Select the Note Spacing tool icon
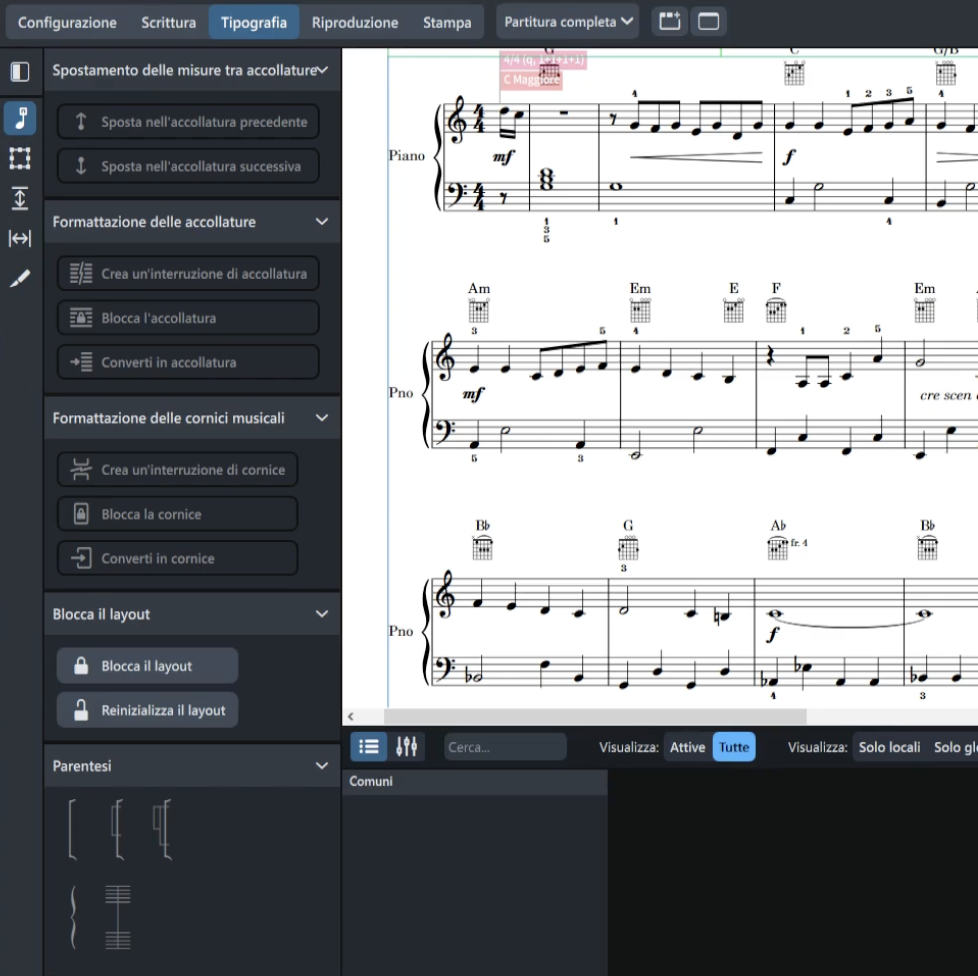This screenshot has width=978, height=976. (x=20, y=238)
